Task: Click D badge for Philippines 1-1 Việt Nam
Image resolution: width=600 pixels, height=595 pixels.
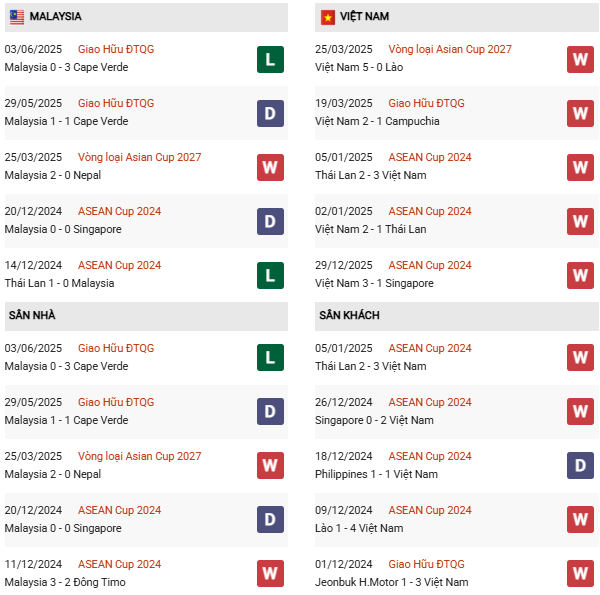Action: 580,465
